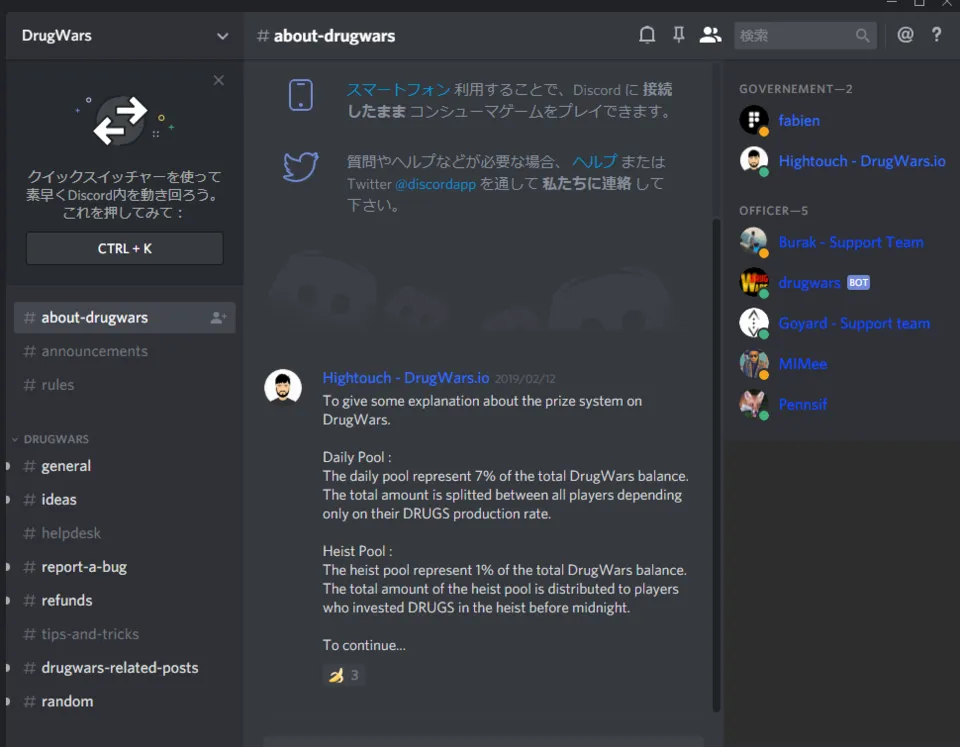Click search magnifier icon
Screen dimensions: 960x747
tap(862, 36)
